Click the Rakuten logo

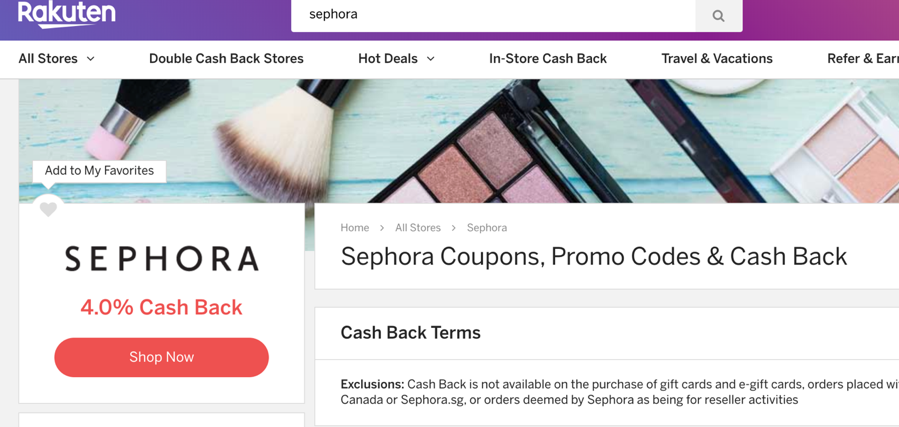tap(66, 13)
